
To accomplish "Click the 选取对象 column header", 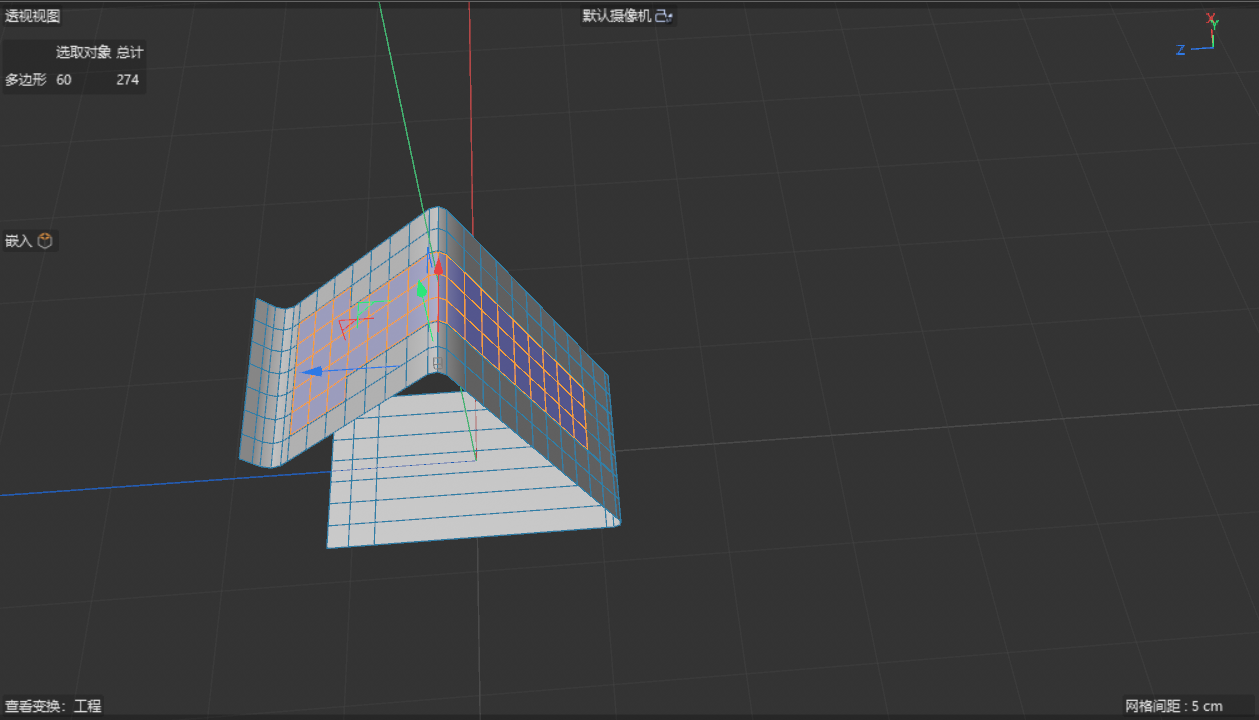I will pyautogui.click(x=83, y=52).
